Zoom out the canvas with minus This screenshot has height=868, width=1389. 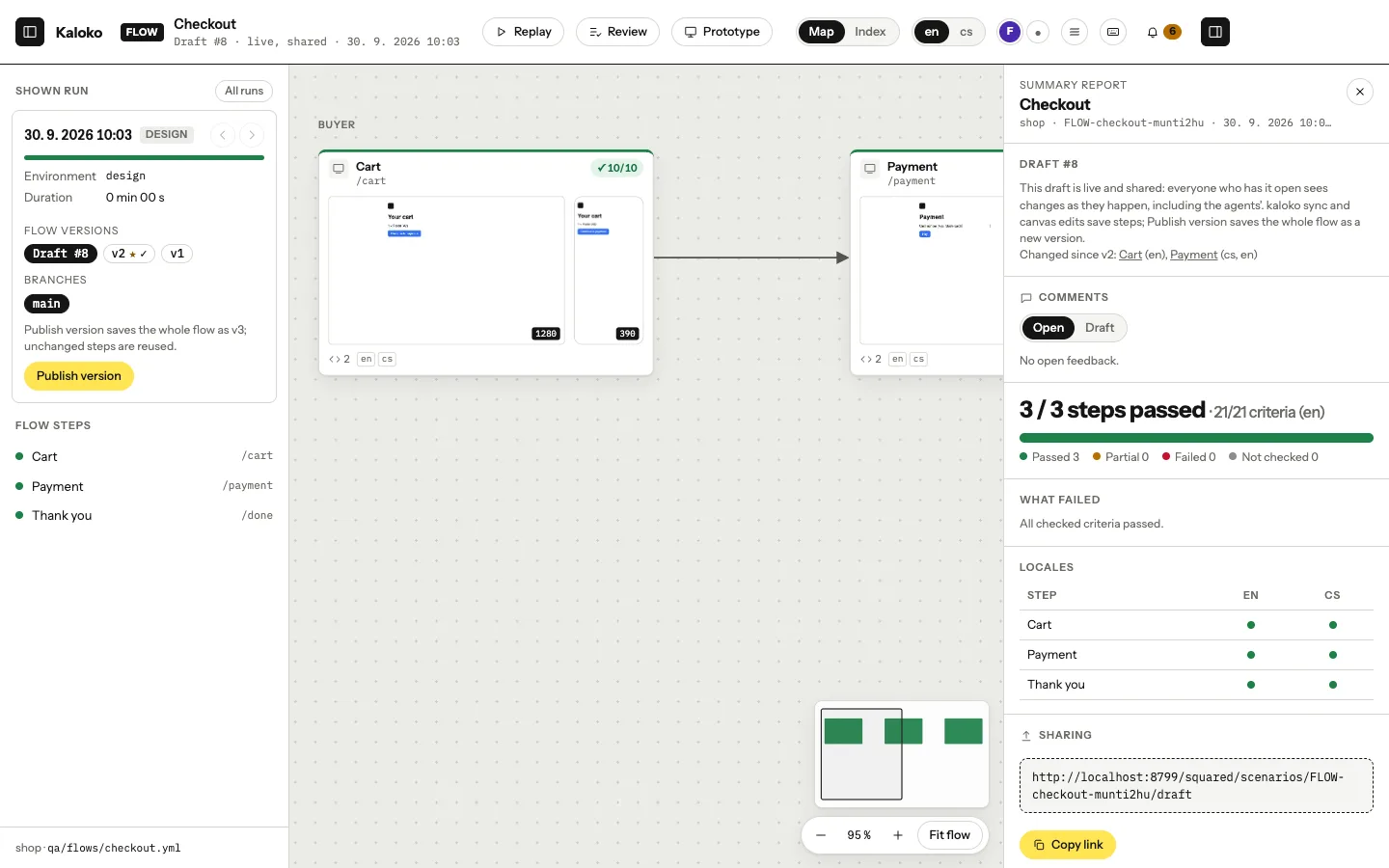coord(821,835)
